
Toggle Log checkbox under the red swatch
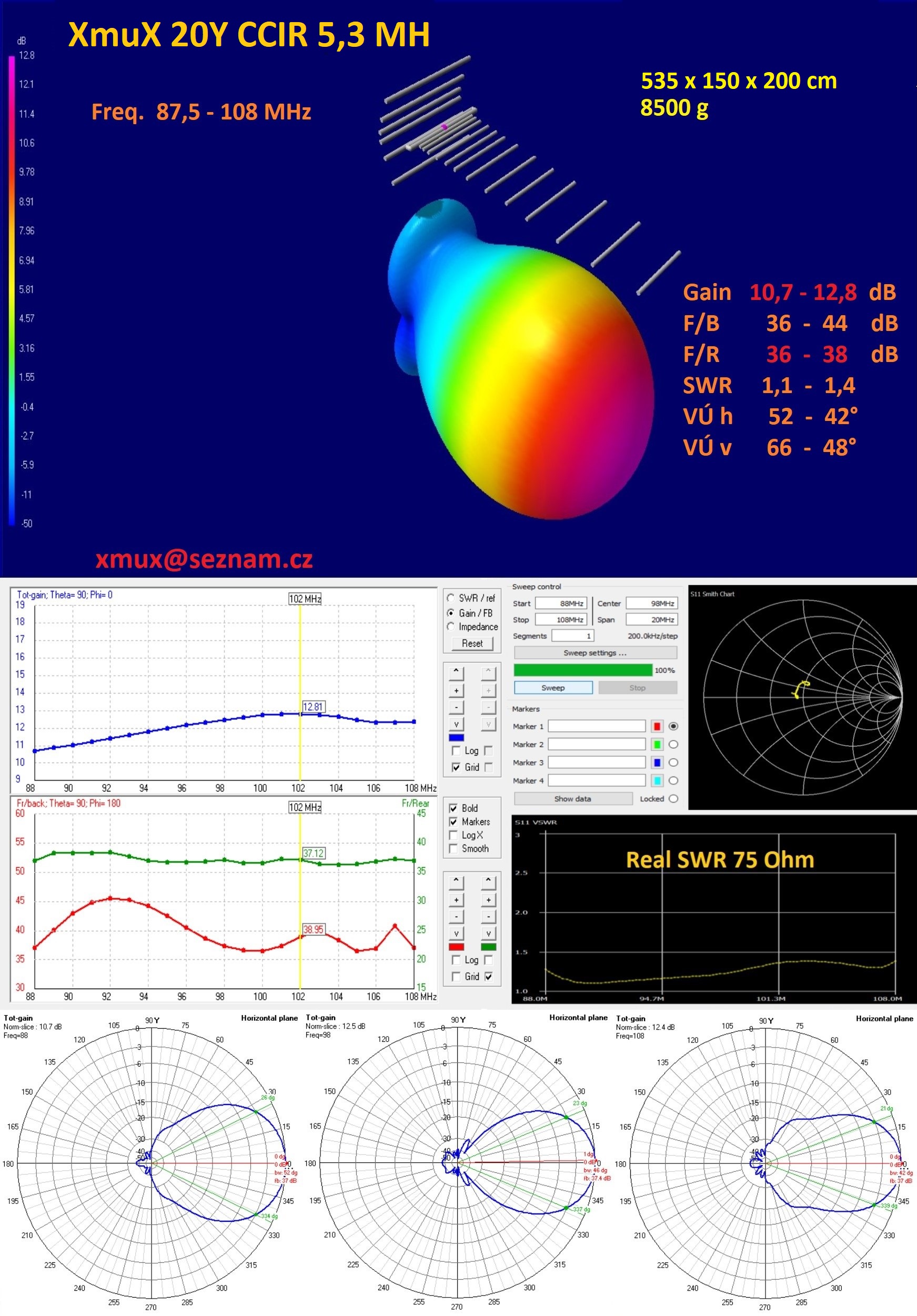(x=456, y=959)
